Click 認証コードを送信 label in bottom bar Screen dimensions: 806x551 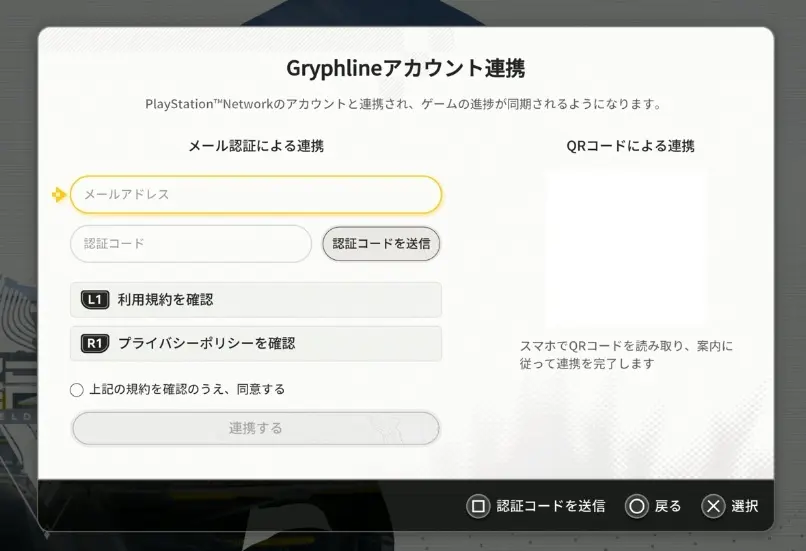click(x=550, y=506)
